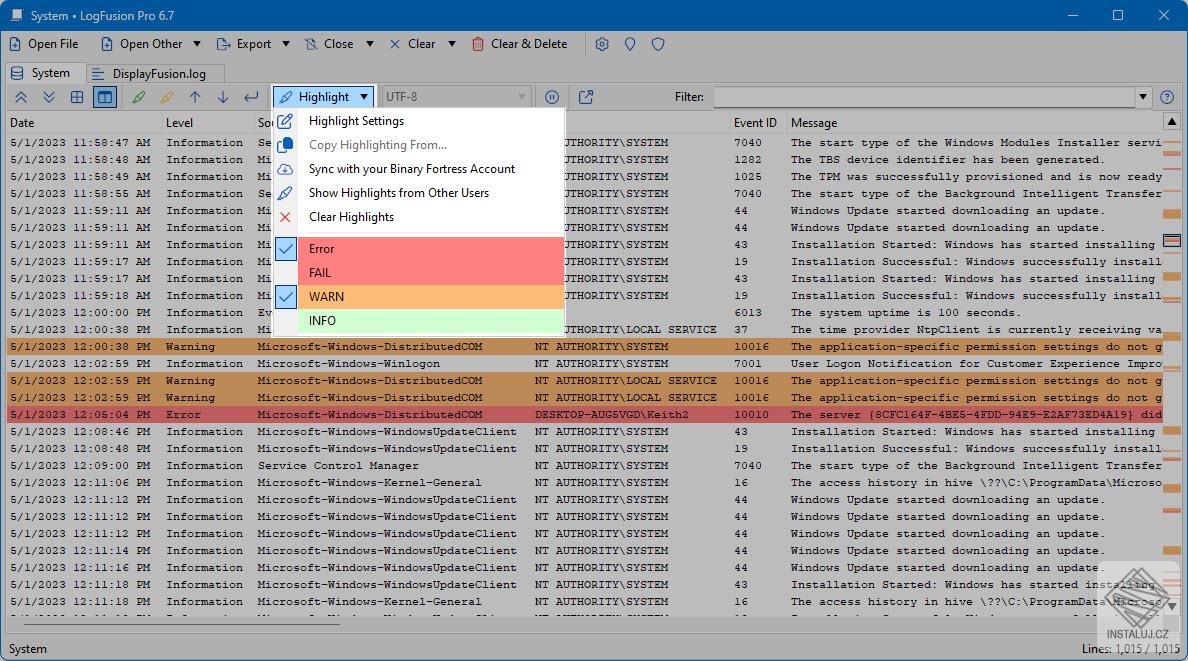Jump to bottom with the double-down chevron
Screen dimensions: 1188x661
point(48,97)
